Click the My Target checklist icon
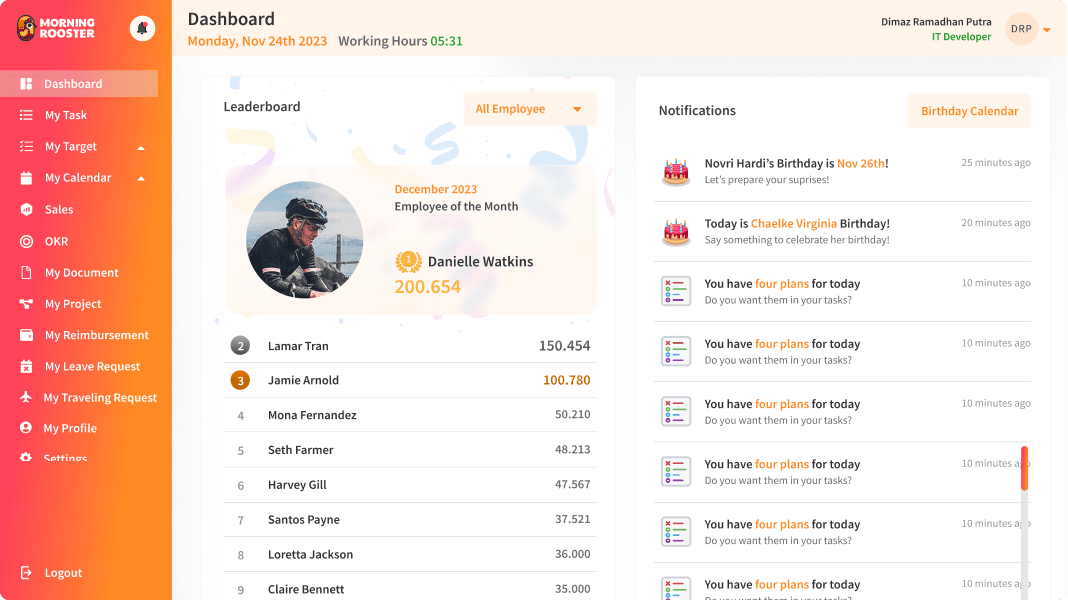The height and width of the screenshot is (600, 1068). click(27, 146)
